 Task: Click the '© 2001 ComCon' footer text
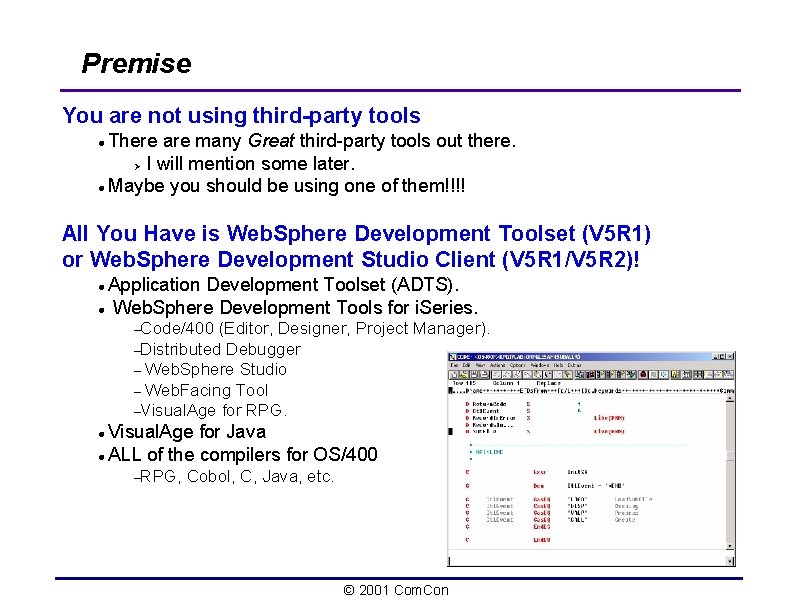pyautogui.click(x=396, y=590)
